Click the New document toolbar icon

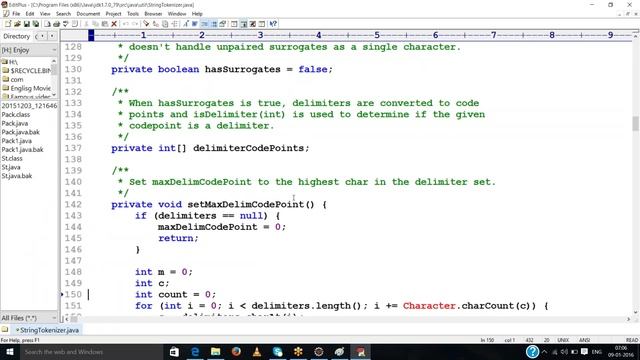tap(8, 24)
